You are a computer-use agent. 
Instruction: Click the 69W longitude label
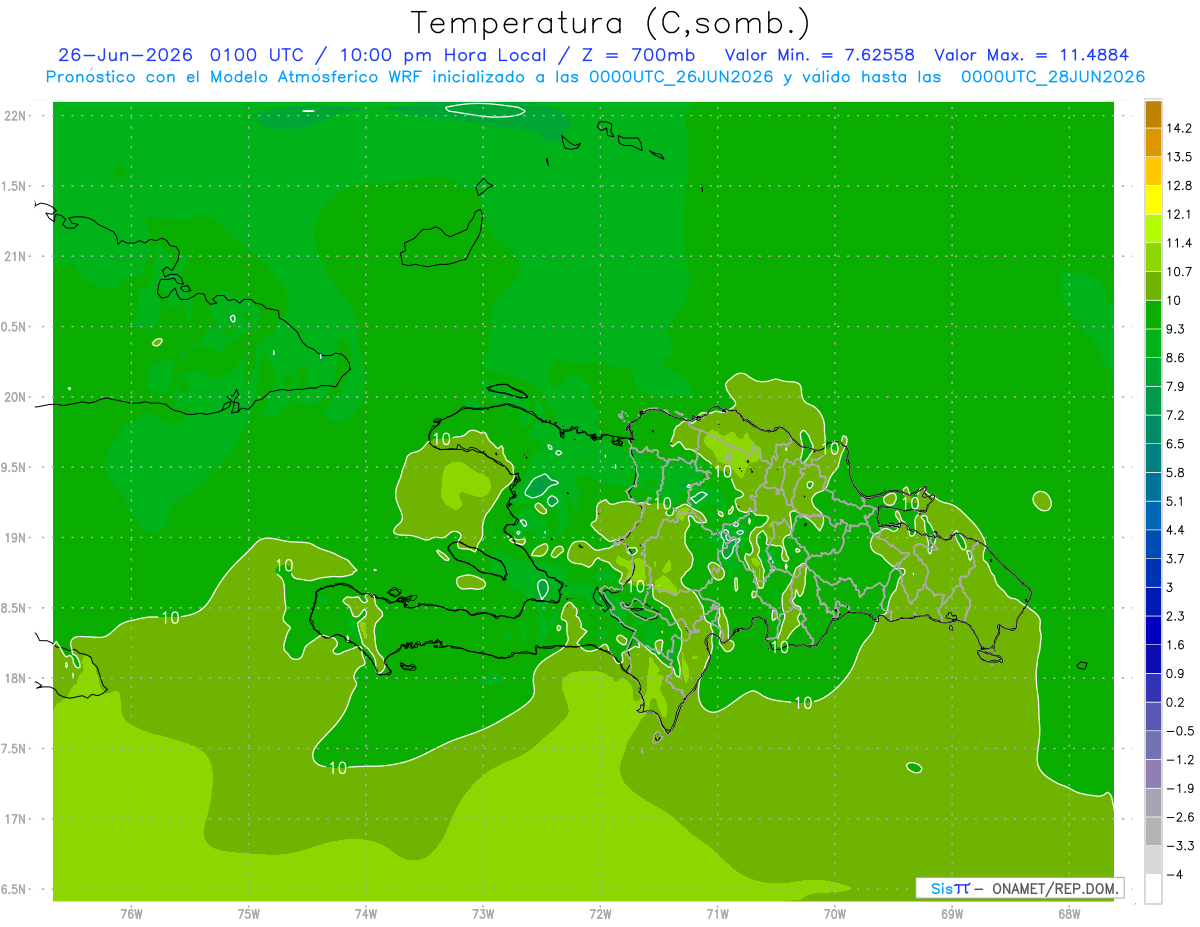tap(952, 913)
